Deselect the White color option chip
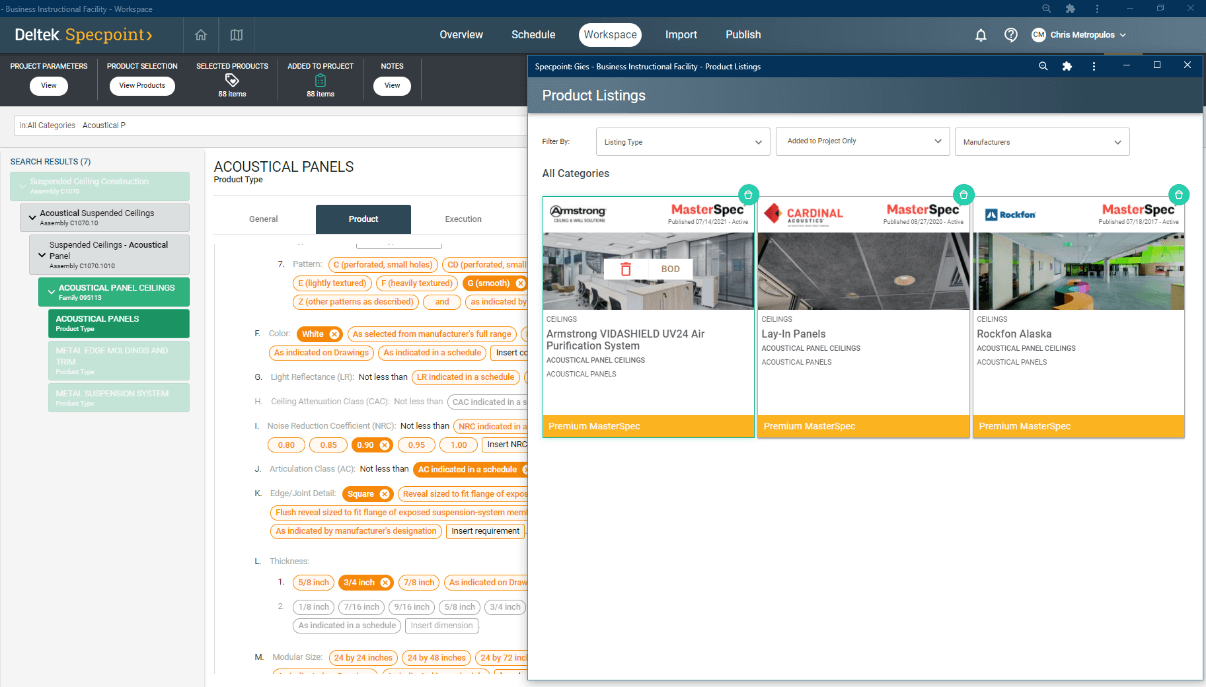Screen dimensions: 1206x687 [334, 334]
